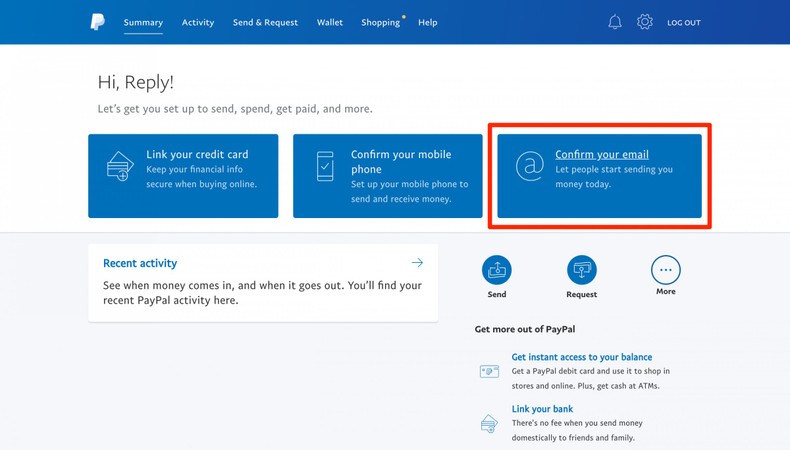This screenshot has width=790, height=450.
Task: Go to the Wallet tab
Action: pos(330,22)
